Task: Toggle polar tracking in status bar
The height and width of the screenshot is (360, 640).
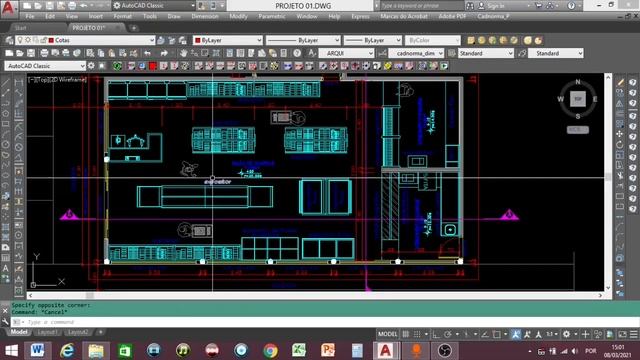Action: (447, 334)
